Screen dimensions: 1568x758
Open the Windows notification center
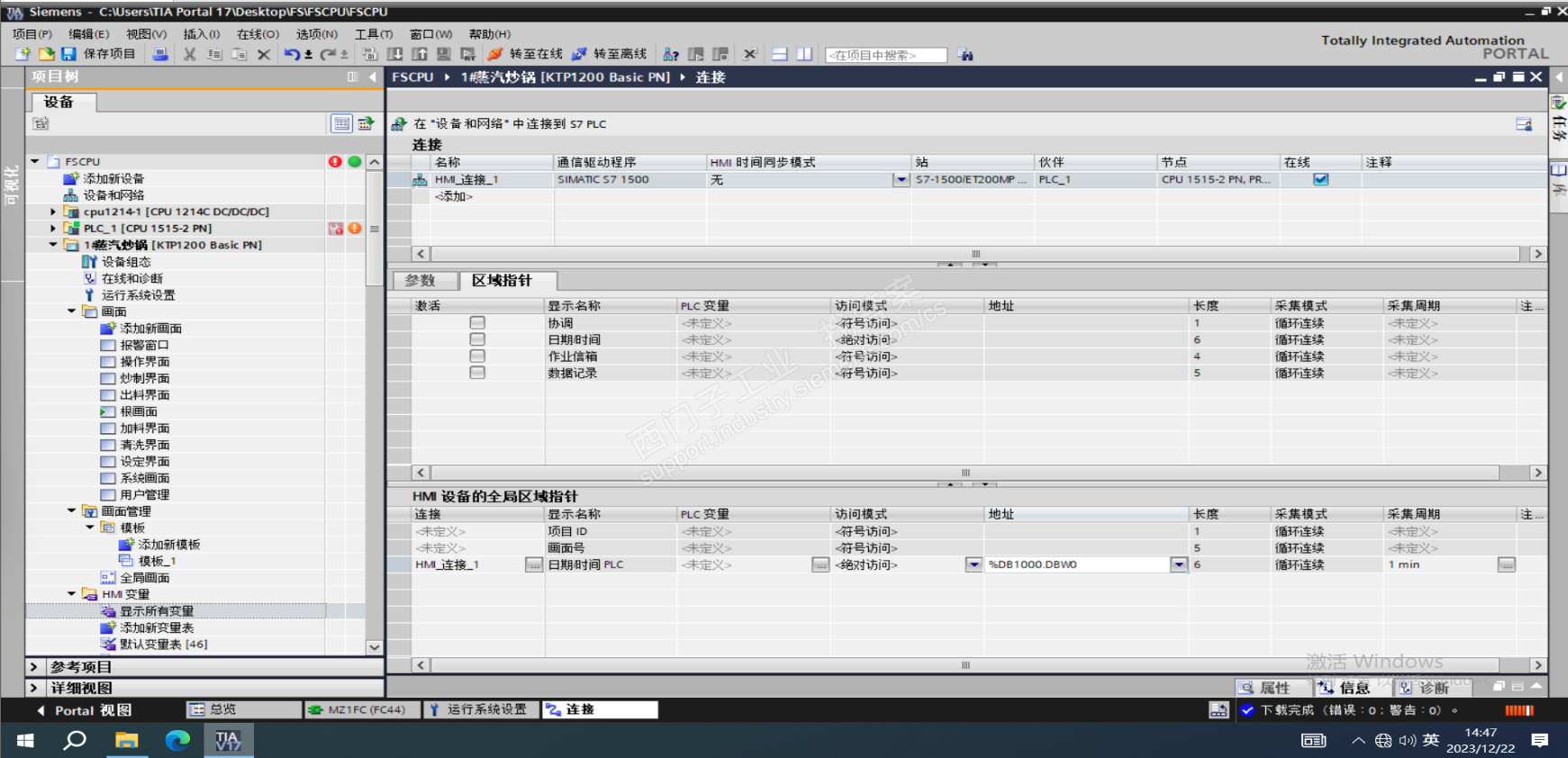(1540, 740)
